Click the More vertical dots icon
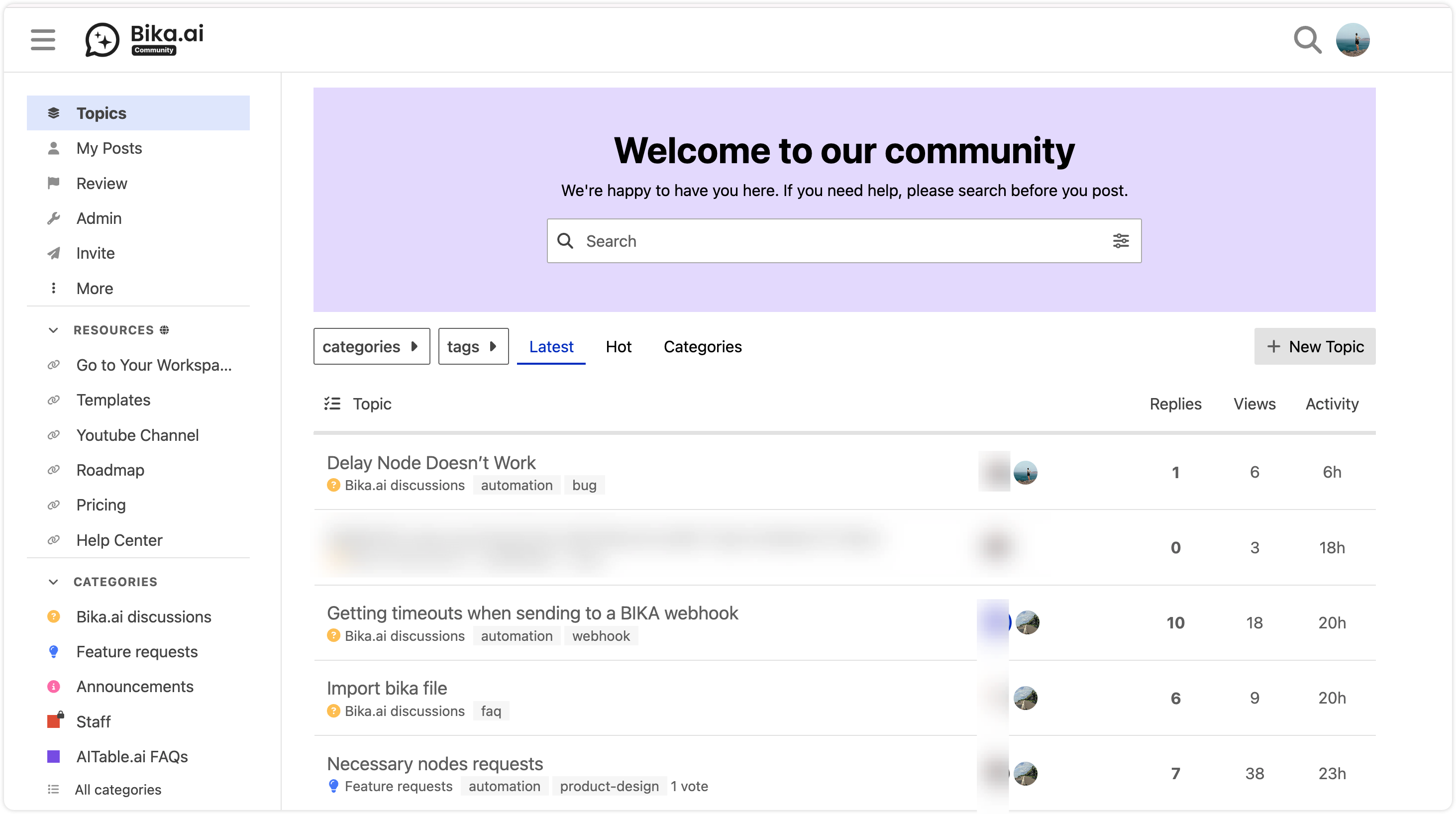This screenshot has width=1456, height=814. [54, 288]
